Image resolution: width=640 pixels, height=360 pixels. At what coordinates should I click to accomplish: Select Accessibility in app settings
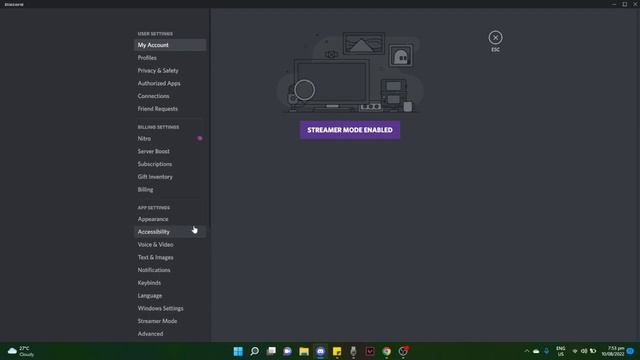(170, 232)
